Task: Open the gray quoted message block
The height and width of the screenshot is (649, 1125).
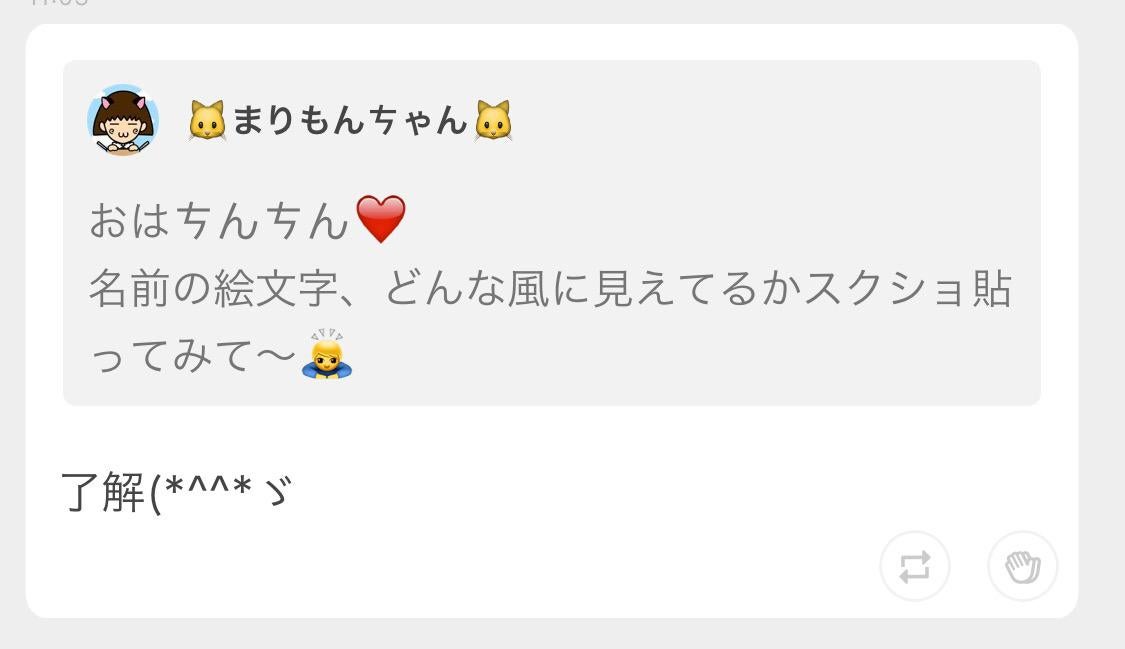Action: point(552,233)
